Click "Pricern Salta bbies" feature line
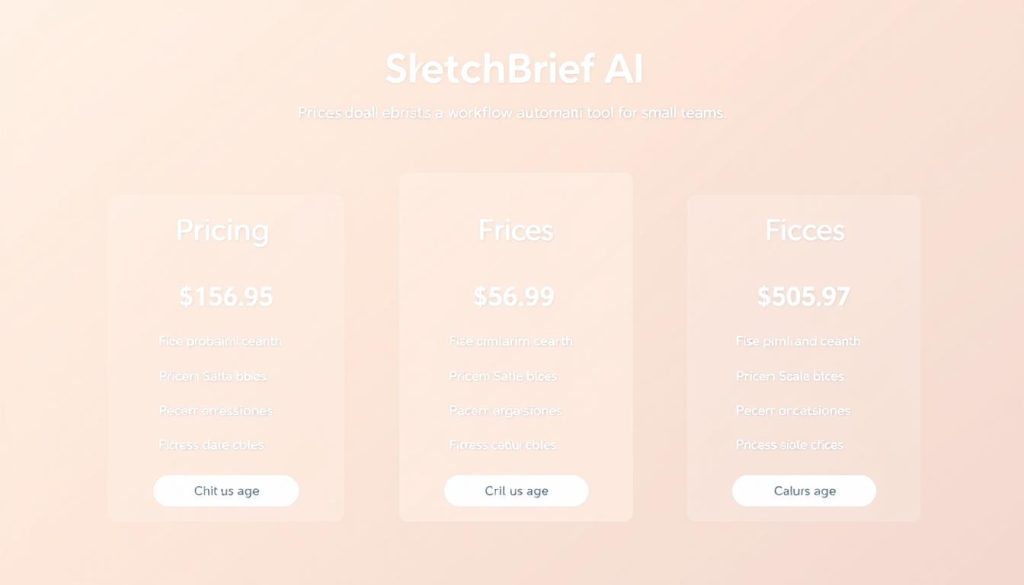Screen dimensions: 1024x585 (212, 376)
